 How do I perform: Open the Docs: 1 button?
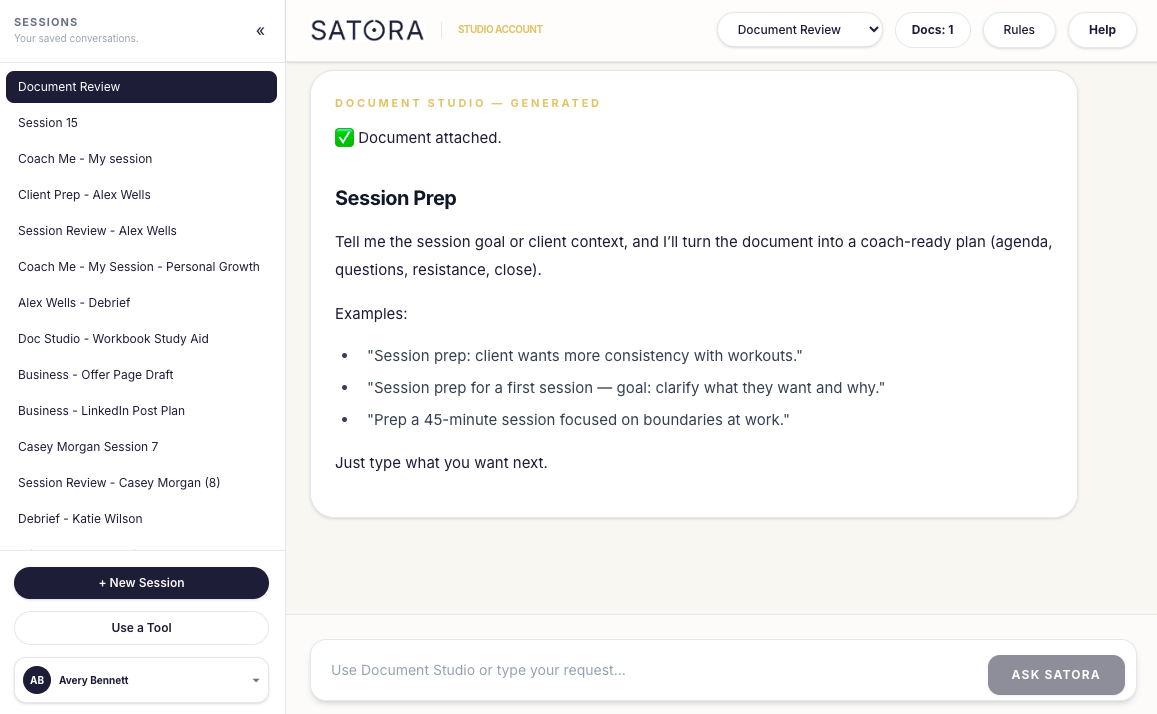click(932, 30)
